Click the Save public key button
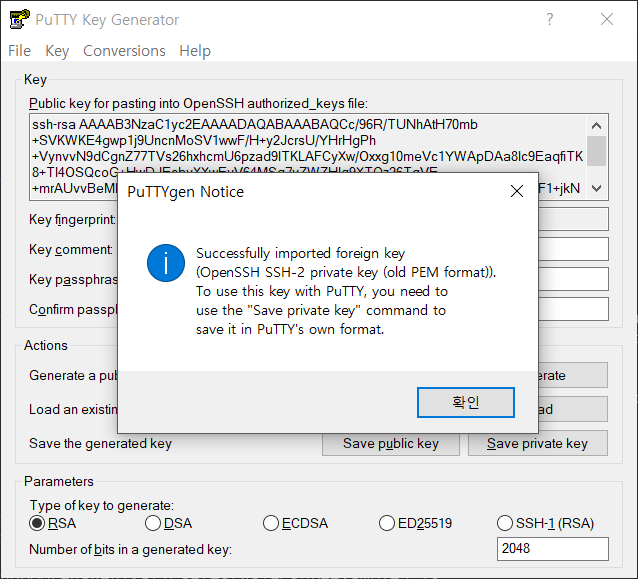 click(391, 443)
